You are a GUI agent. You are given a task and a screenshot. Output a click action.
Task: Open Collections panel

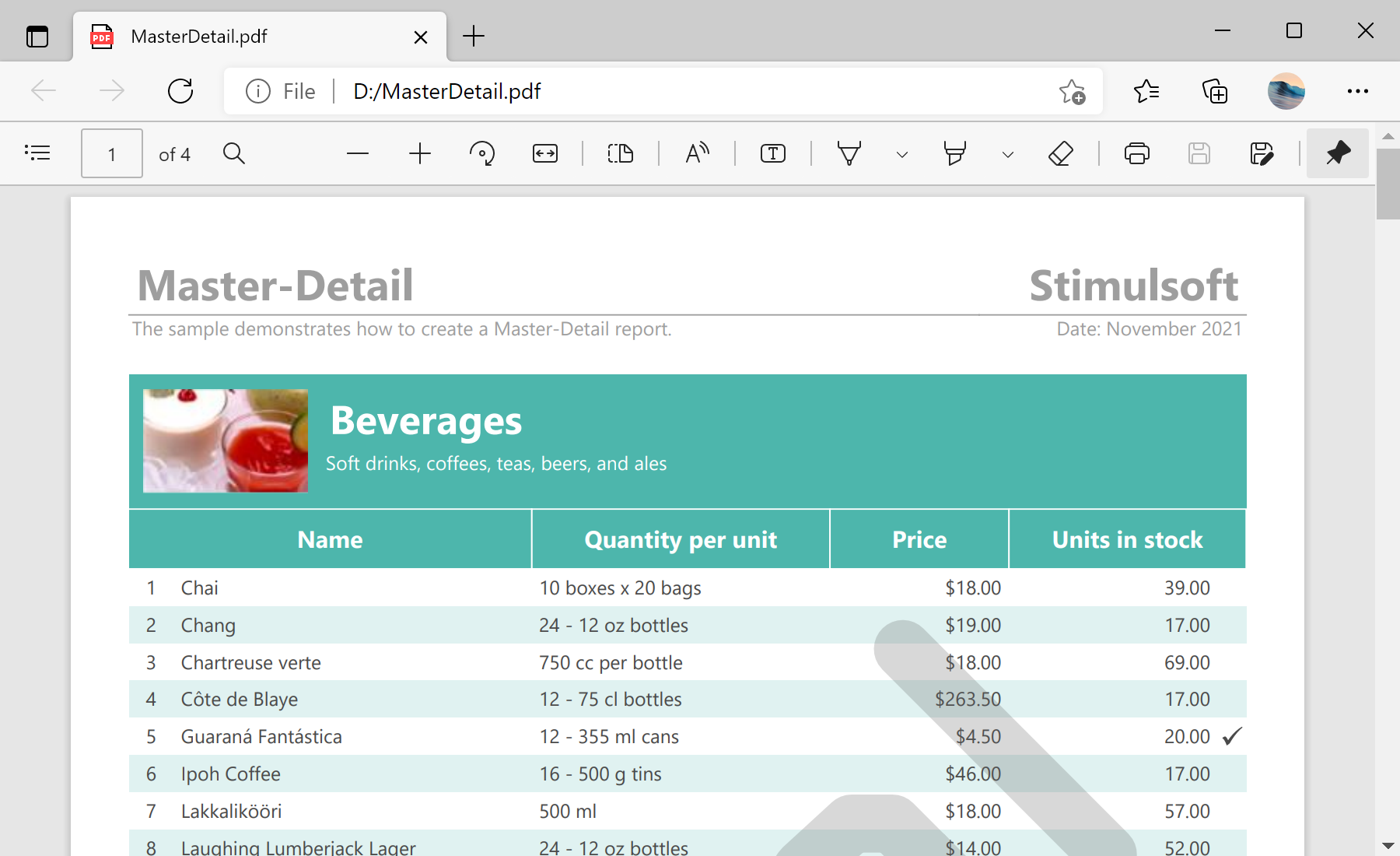(x=1215, y=91)
